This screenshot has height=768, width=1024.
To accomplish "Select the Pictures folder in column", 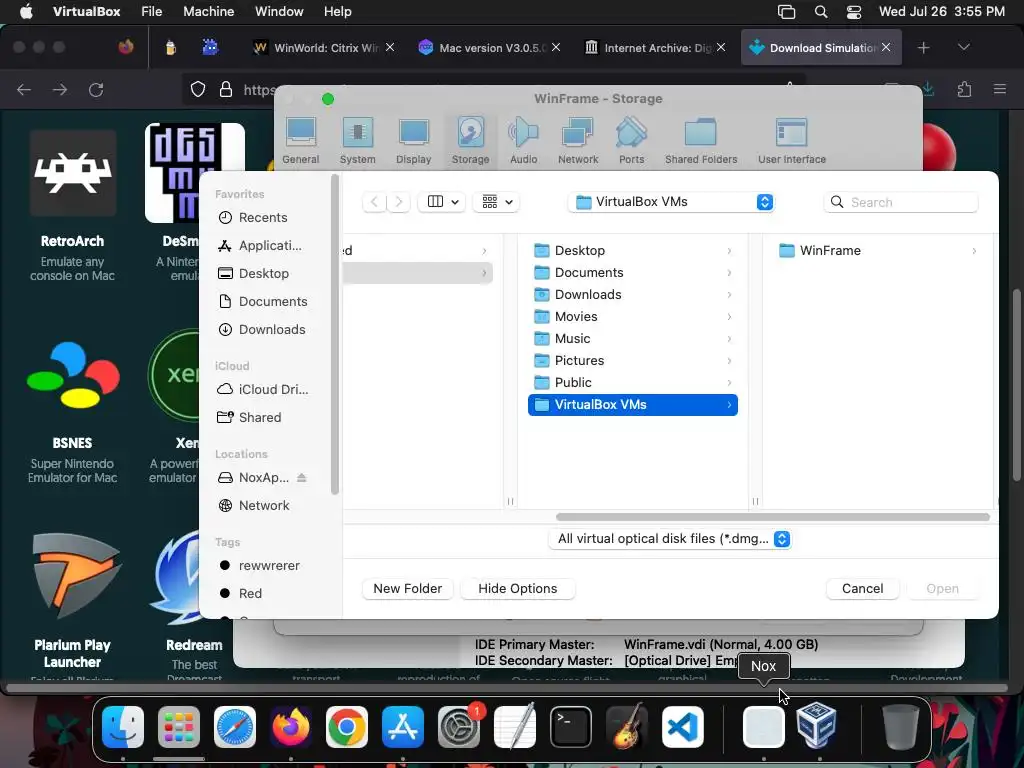I will pyautogui.click(x=632, y=360).
